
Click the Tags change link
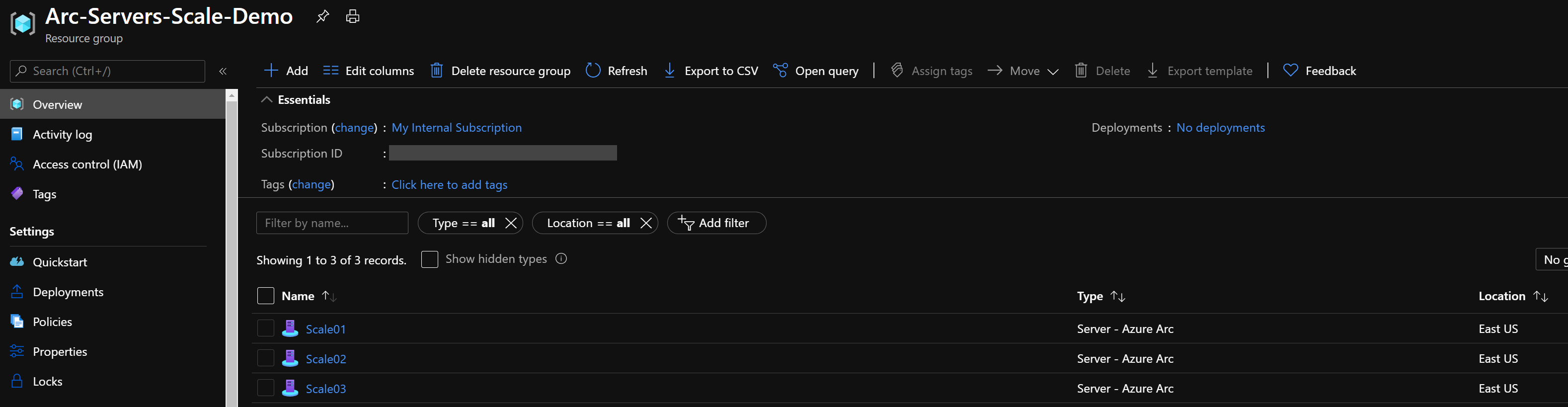[311, 184]
